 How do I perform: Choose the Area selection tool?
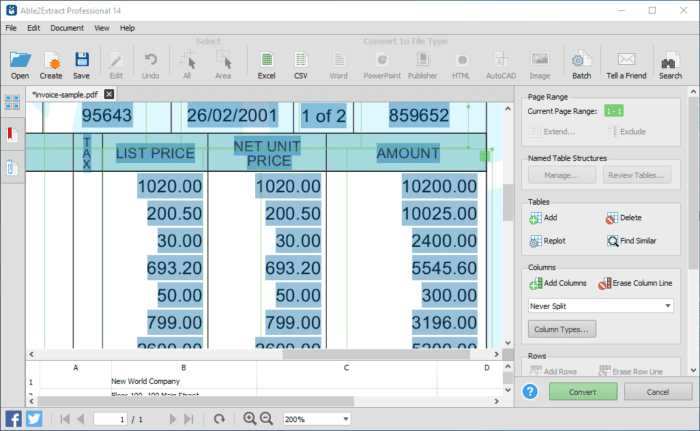click(x=223, y=65)
